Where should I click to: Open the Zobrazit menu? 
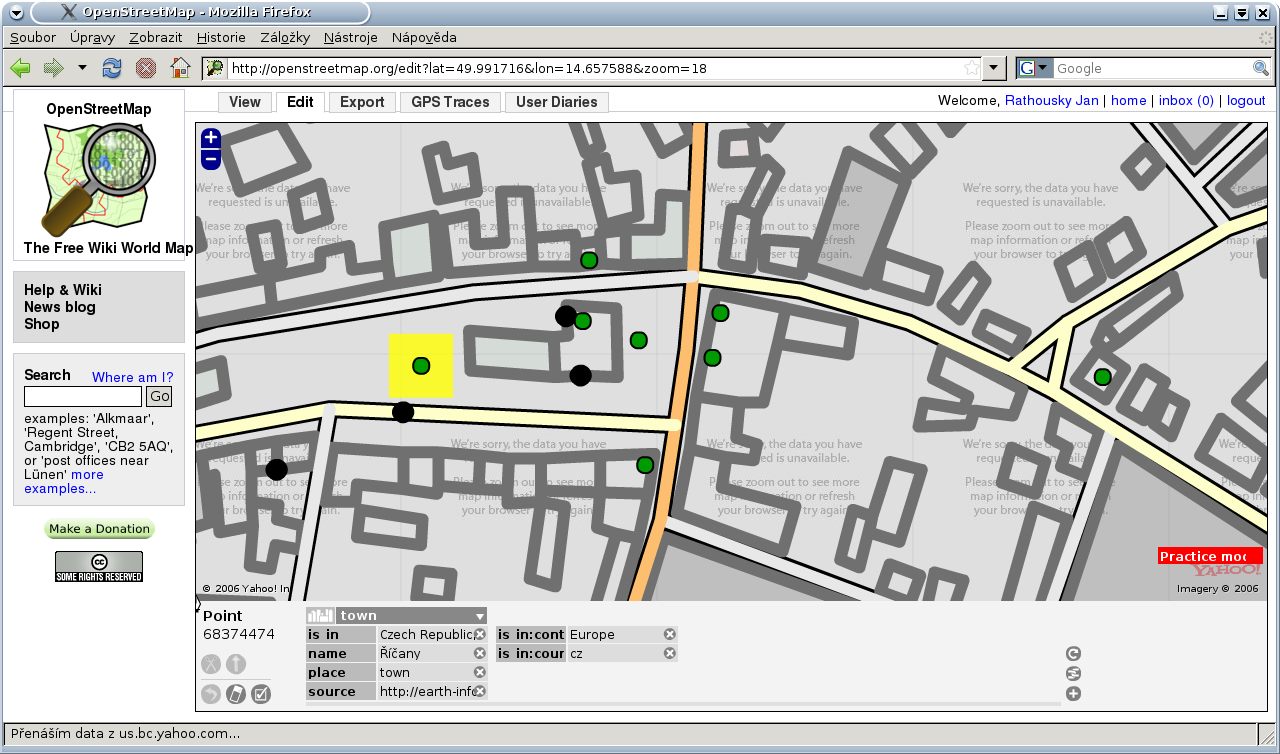[x=156, y=37]
